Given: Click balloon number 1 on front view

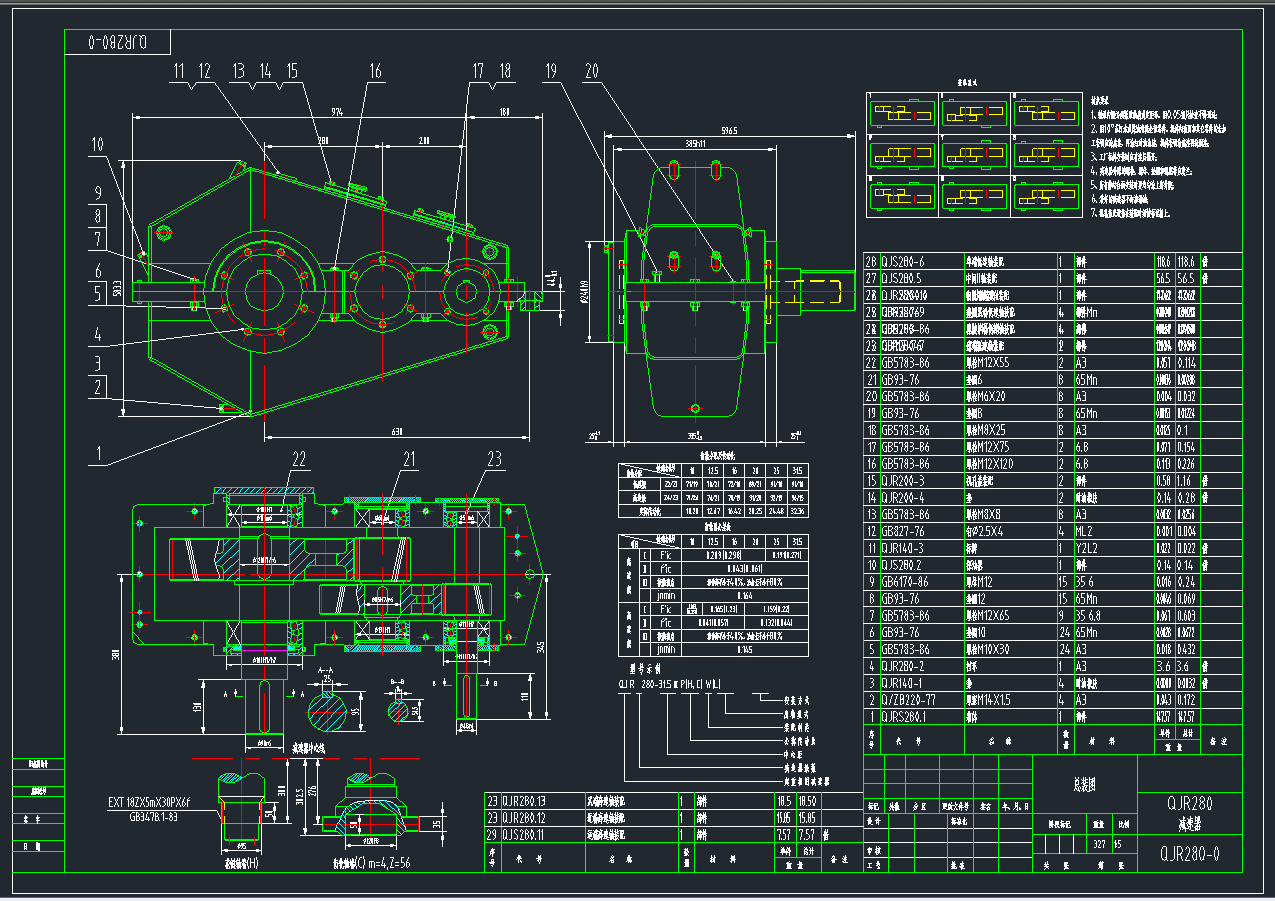Looking at the screenshot, I should click(x=99, y=455).
